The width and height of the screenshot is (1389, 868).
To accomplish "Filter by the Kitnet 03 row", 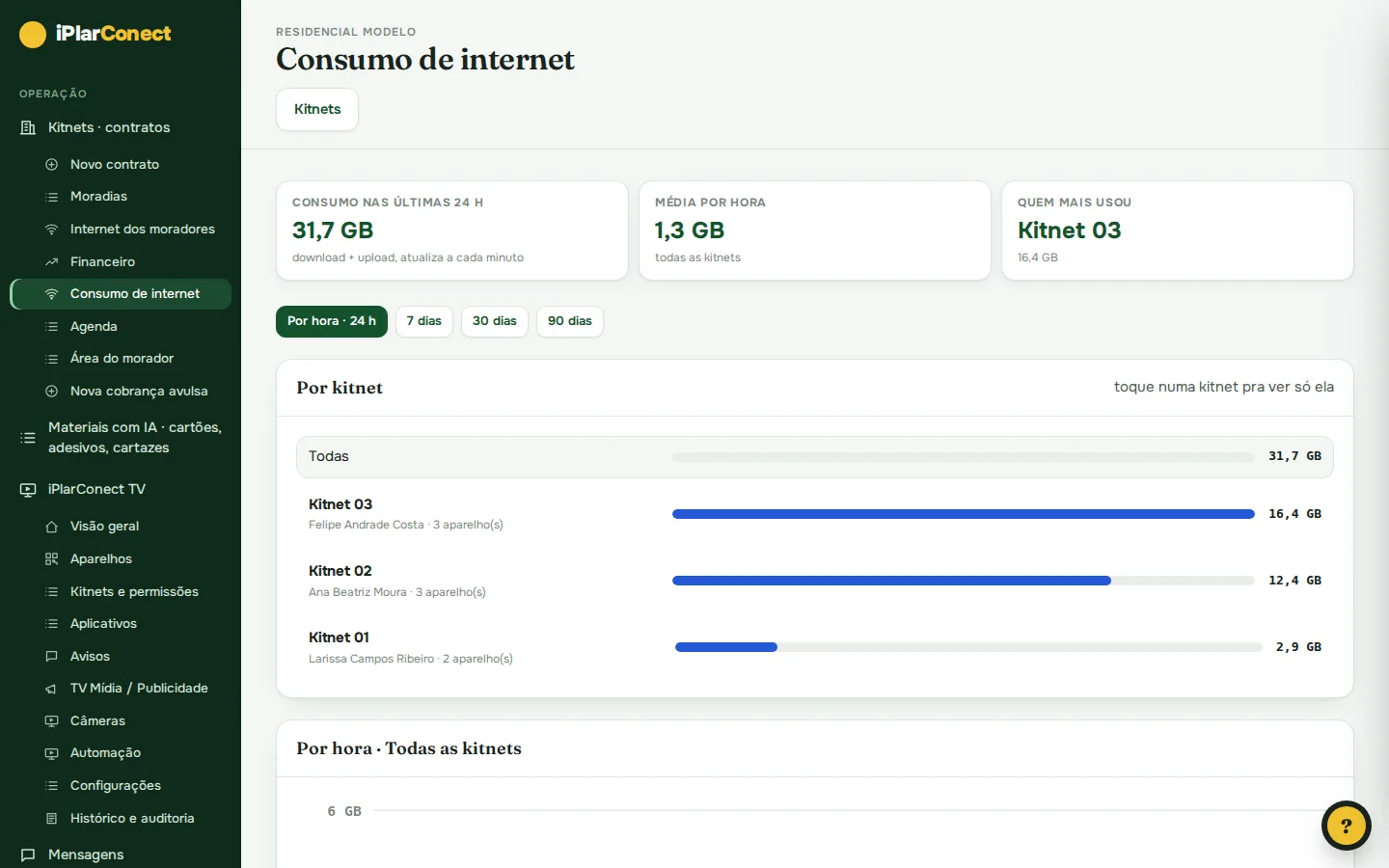I will click(x=815, y=514).
